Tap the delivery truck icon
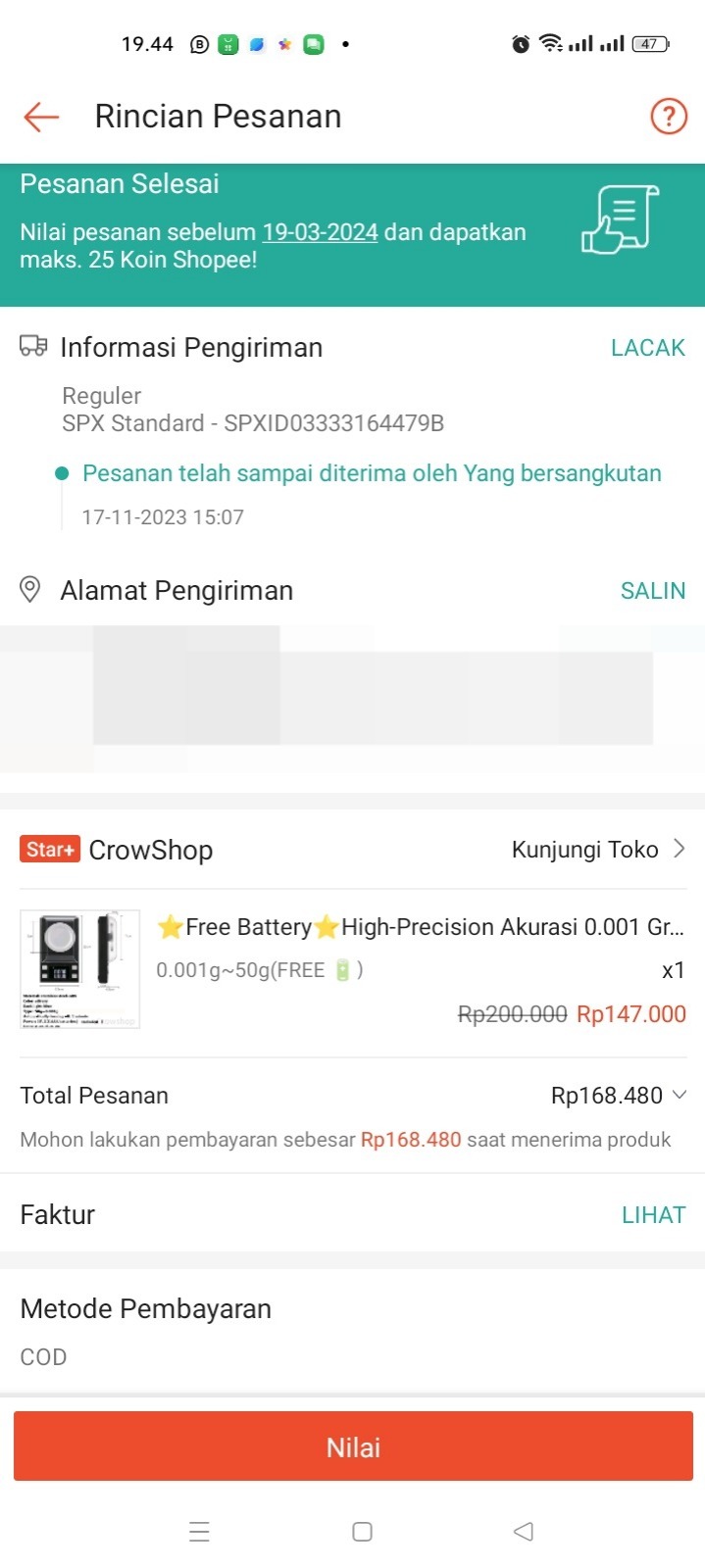The image size is (705, 1568). coord(33,346)
